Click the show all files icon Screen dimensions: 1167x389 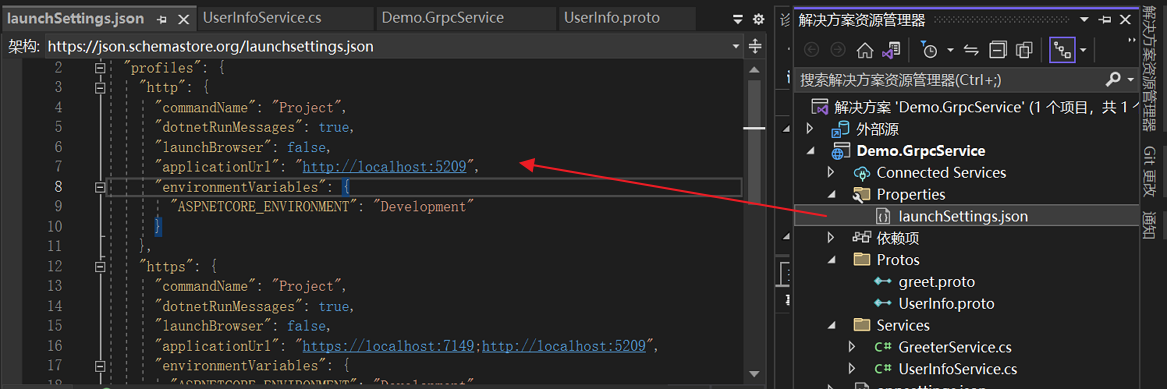coord(1025,51)
